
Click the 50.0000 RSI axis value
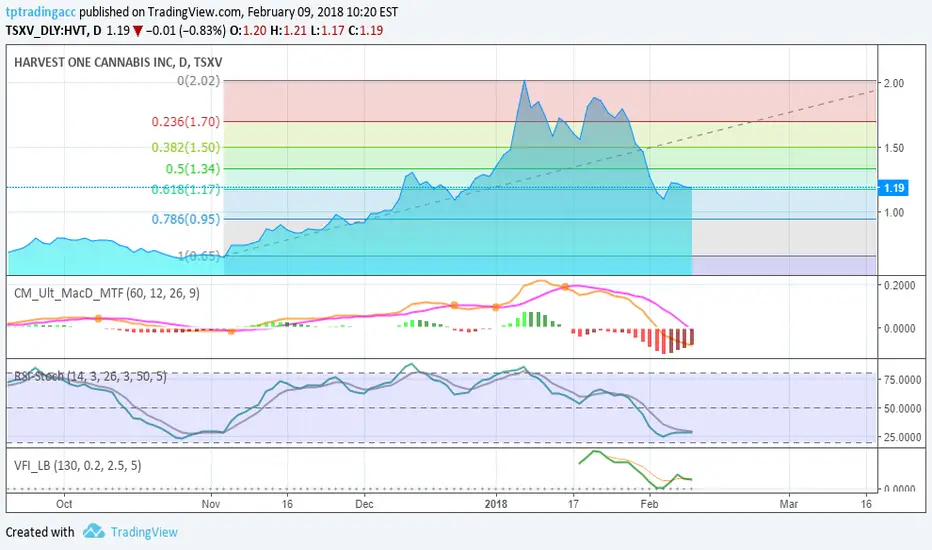tap(902, 408)
